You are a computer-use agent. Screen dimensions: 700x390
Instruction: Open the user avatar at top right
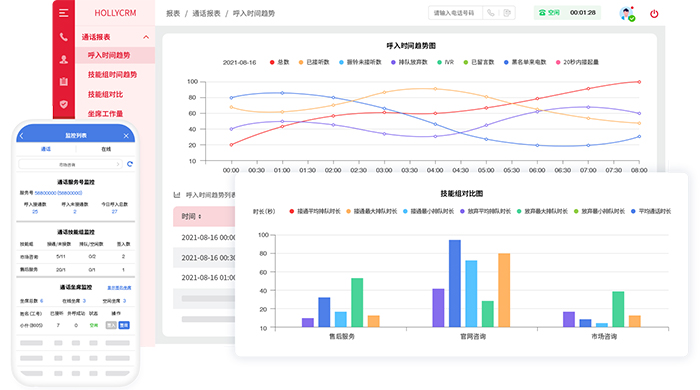click(x=627, y=13)
